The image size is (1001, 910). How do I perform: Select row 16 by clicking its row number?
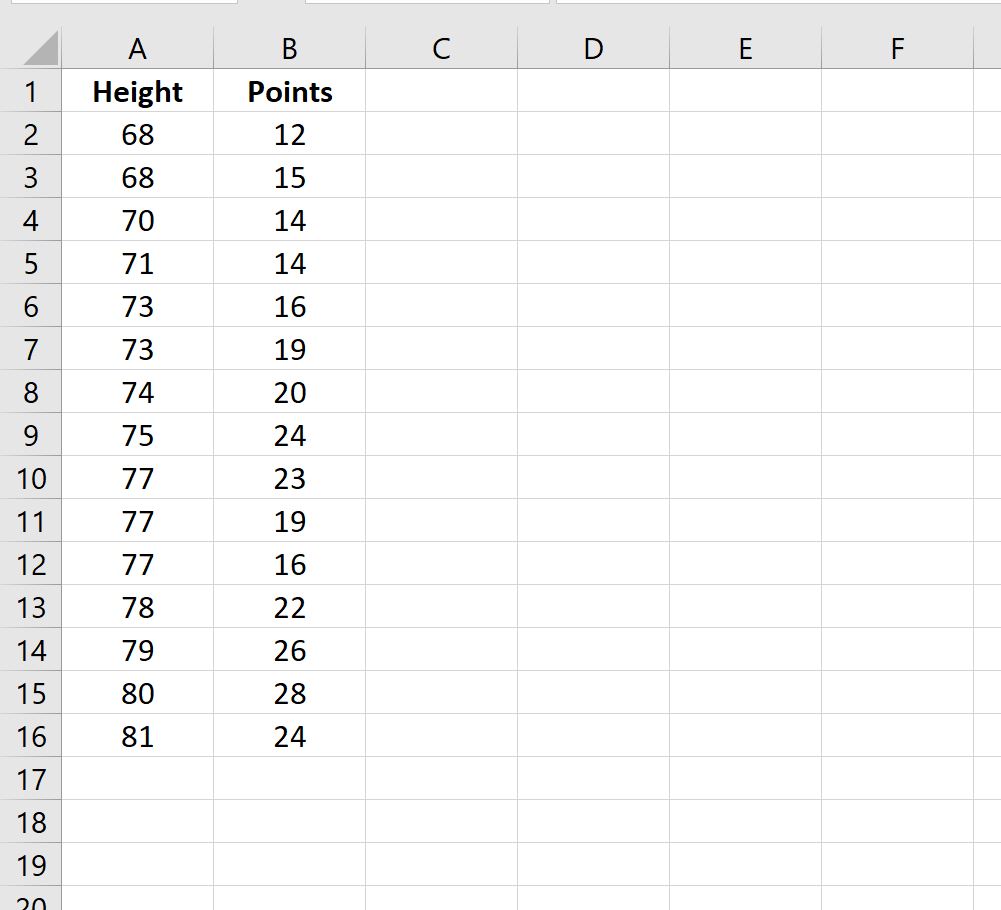click(x=31, y=736)
